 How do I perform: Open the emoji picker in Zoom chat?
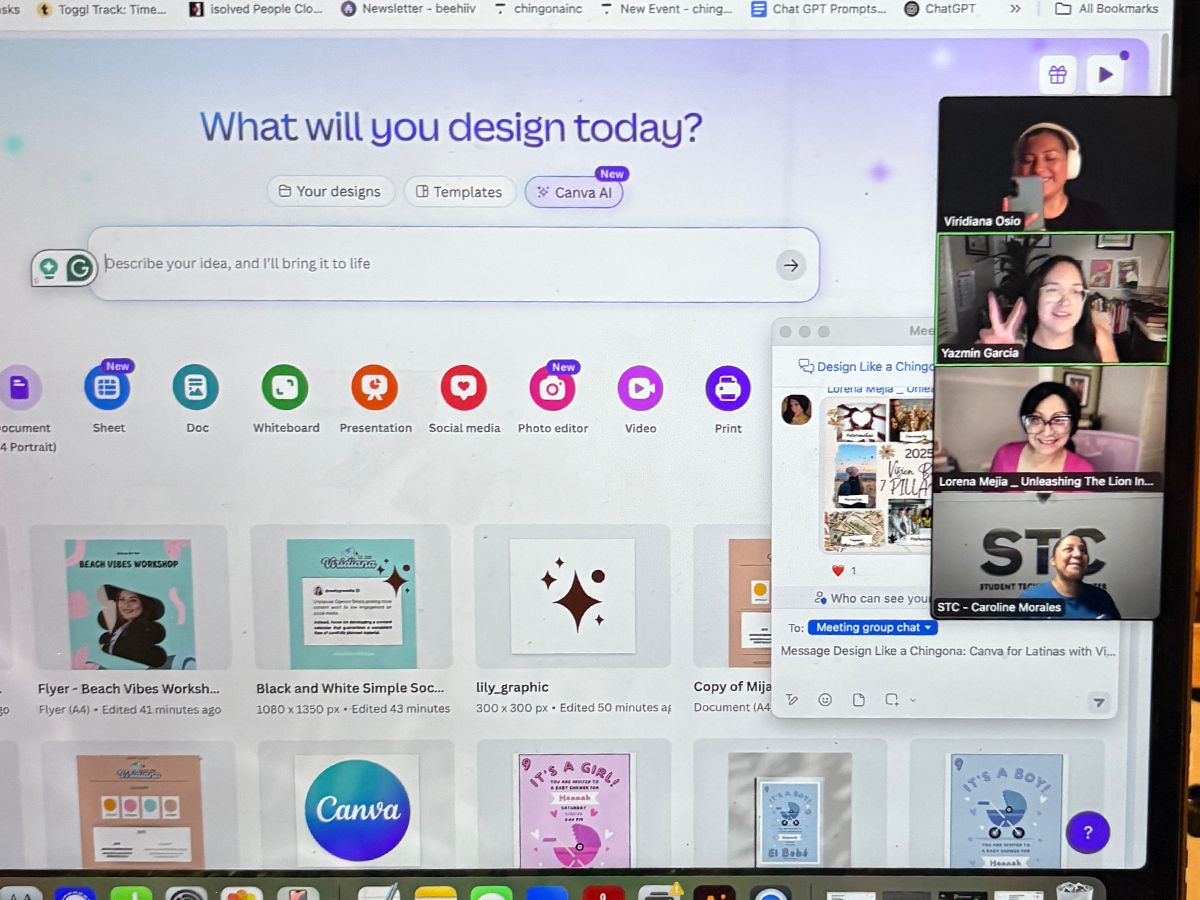point(825,700)
